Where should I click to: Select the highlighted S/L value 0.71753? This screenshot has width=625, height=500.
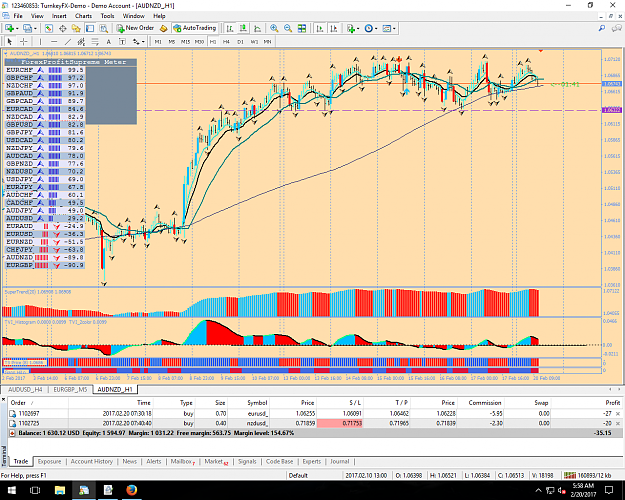340,423
